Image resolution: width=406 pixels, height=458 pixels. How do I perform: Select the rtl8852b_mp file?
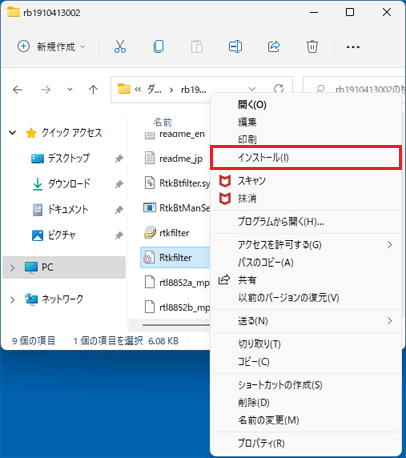[x=177, y=307]
